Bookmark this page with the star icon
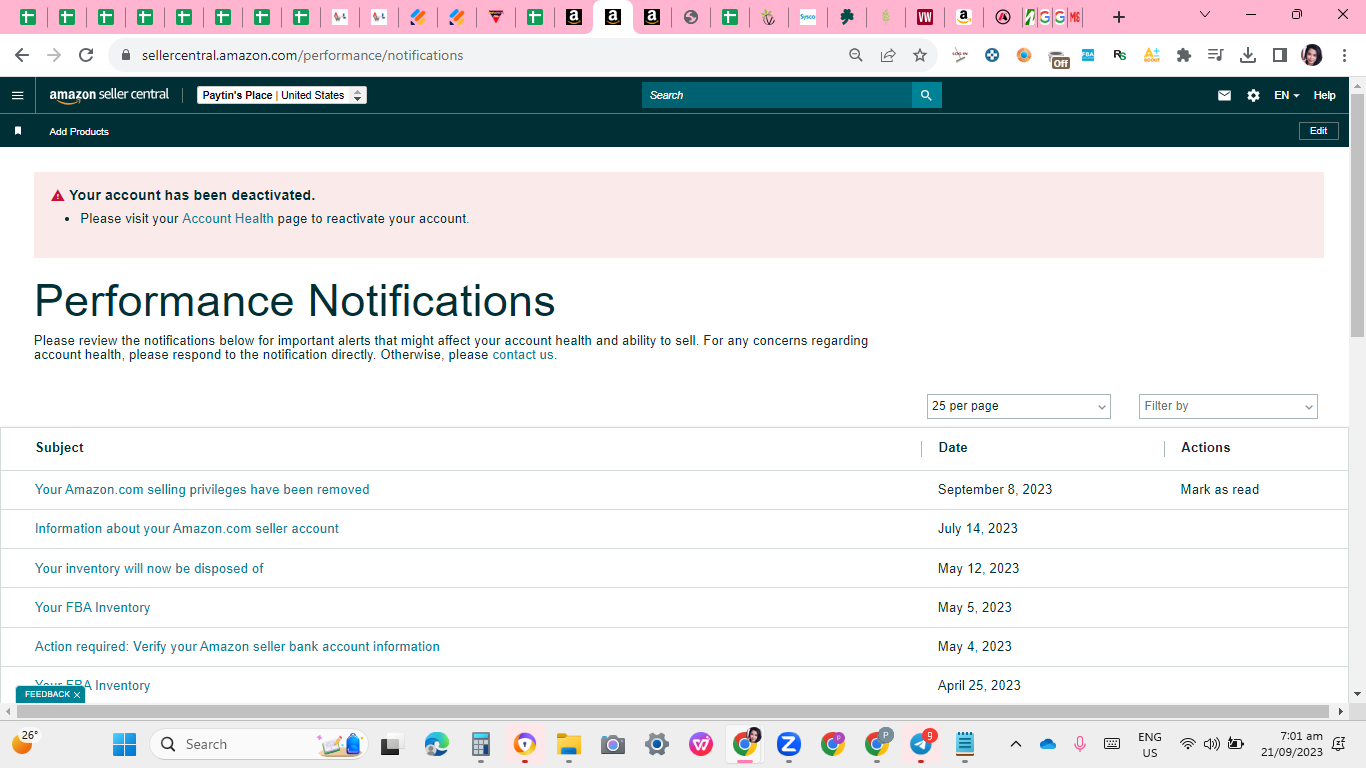Viewport: 1366px width, 768px height. [x=920, y=55]
